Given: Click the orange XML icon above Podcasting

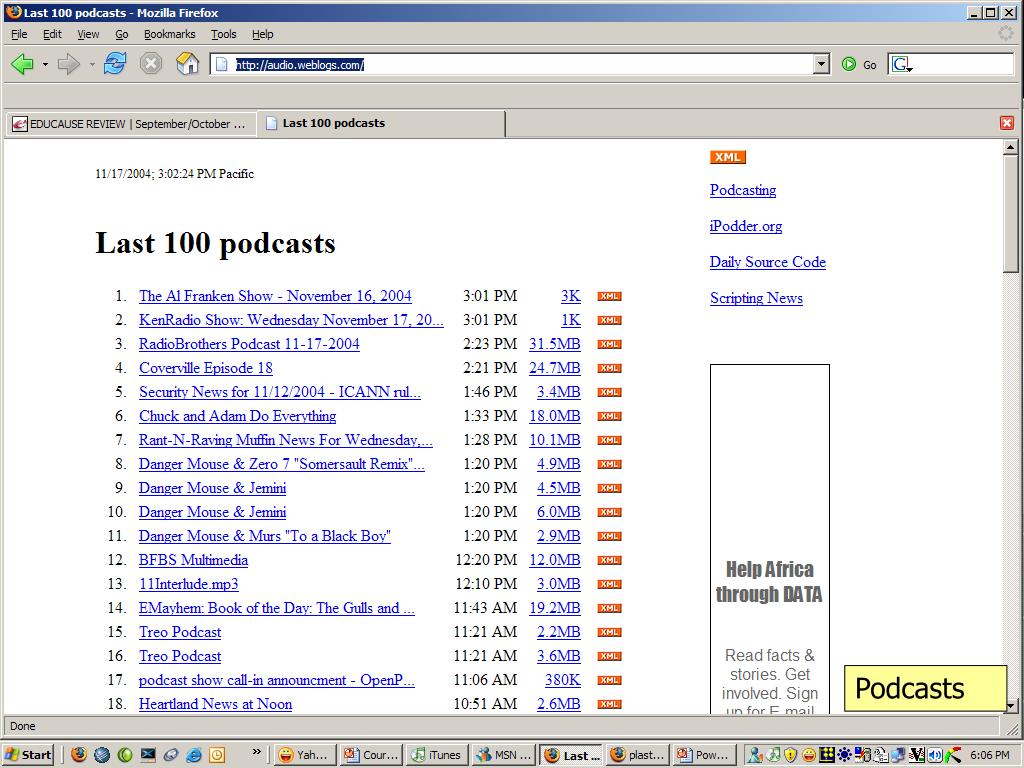Looking at the screenshot, I should coord(728,157).
